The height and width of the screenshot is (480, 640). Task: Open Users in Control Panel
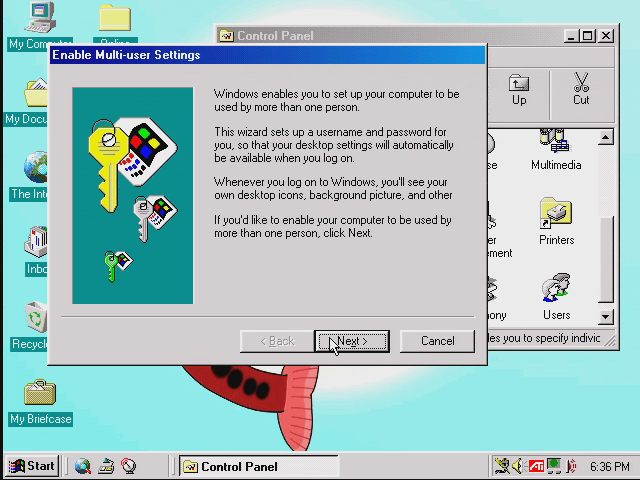tap(556, 297)
